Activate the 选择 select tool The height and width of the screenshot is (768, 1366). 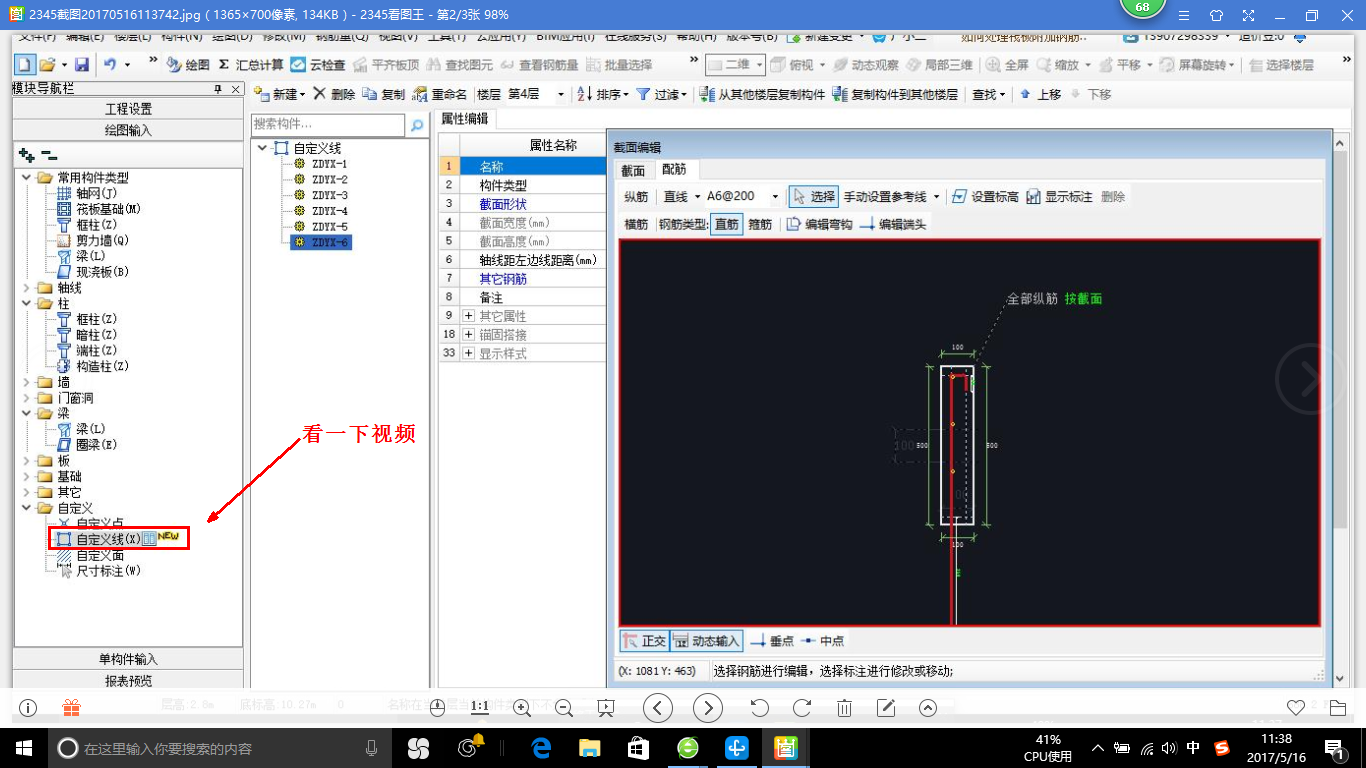click(x=813, y=197)
